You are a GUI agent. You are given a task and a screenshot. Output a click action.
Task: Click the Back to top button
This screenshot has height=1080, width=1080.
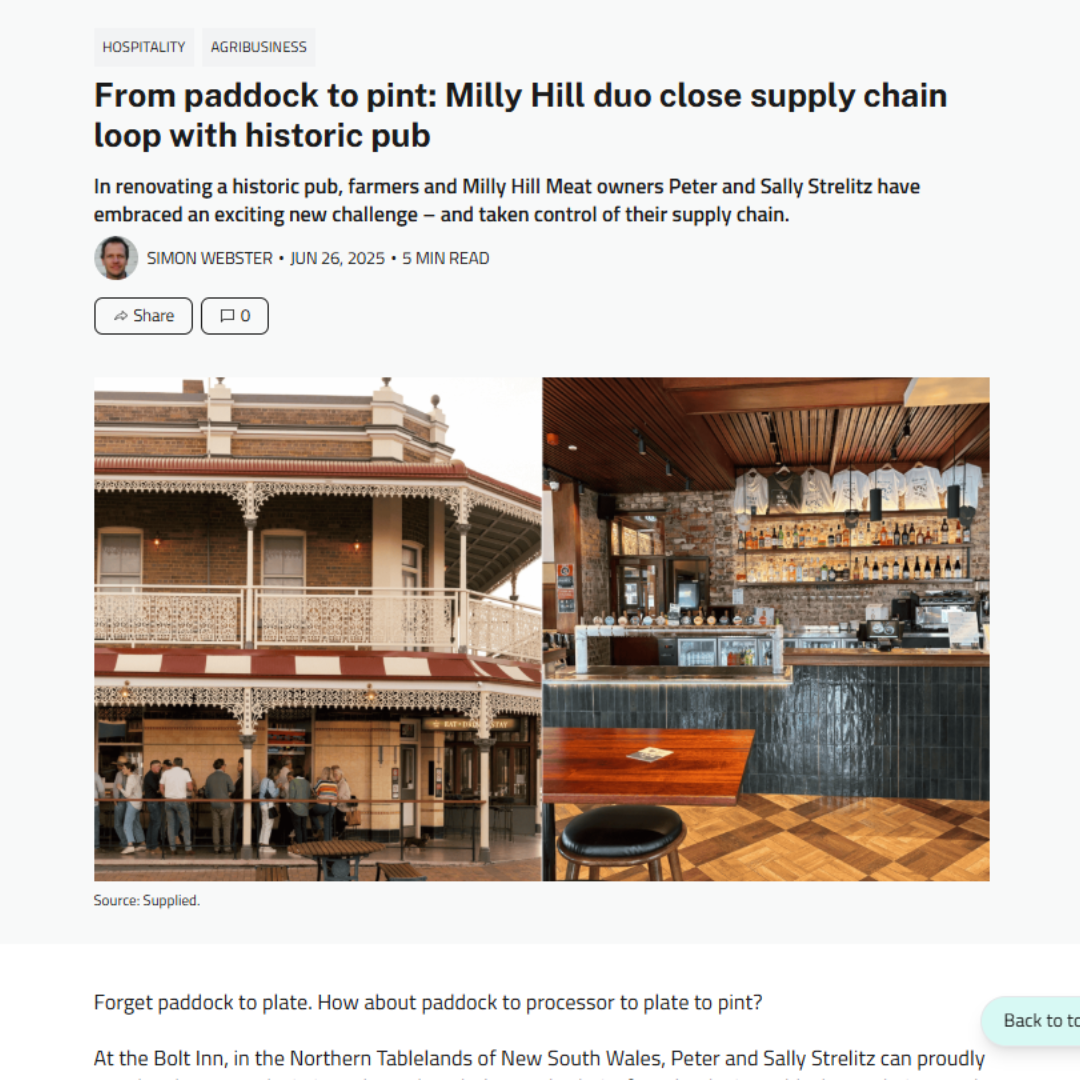(1031, 1020)
